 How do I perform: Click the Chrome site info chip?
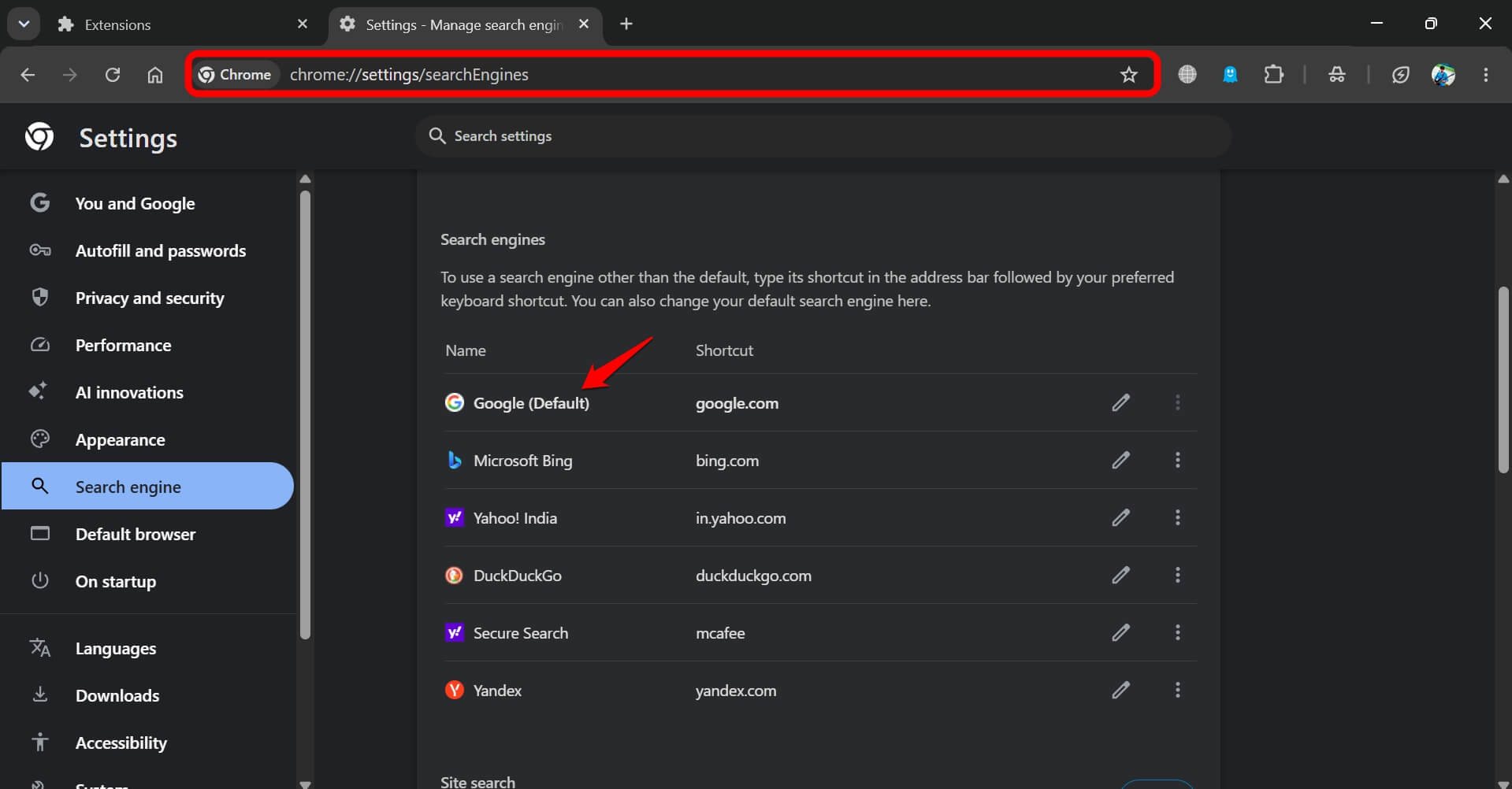(x=236, y=75)
